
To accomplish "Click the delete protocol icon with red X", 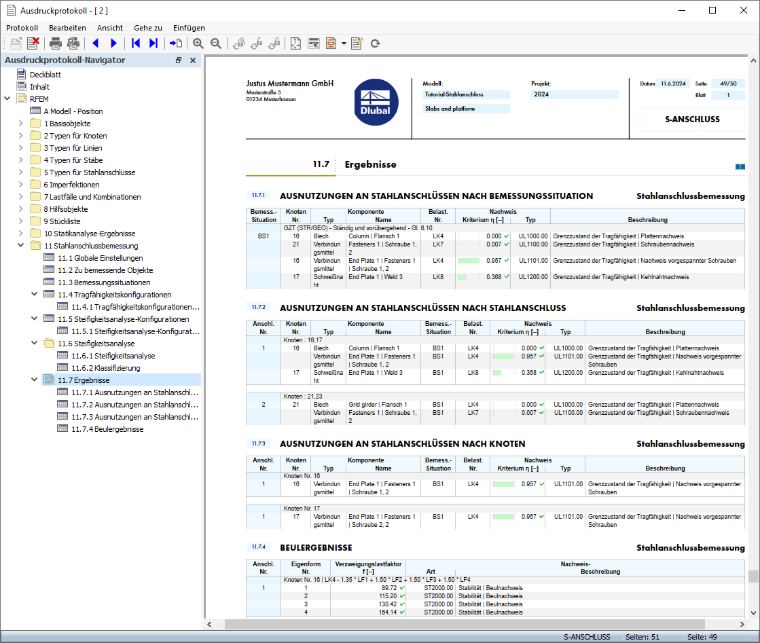I will 33,44.
